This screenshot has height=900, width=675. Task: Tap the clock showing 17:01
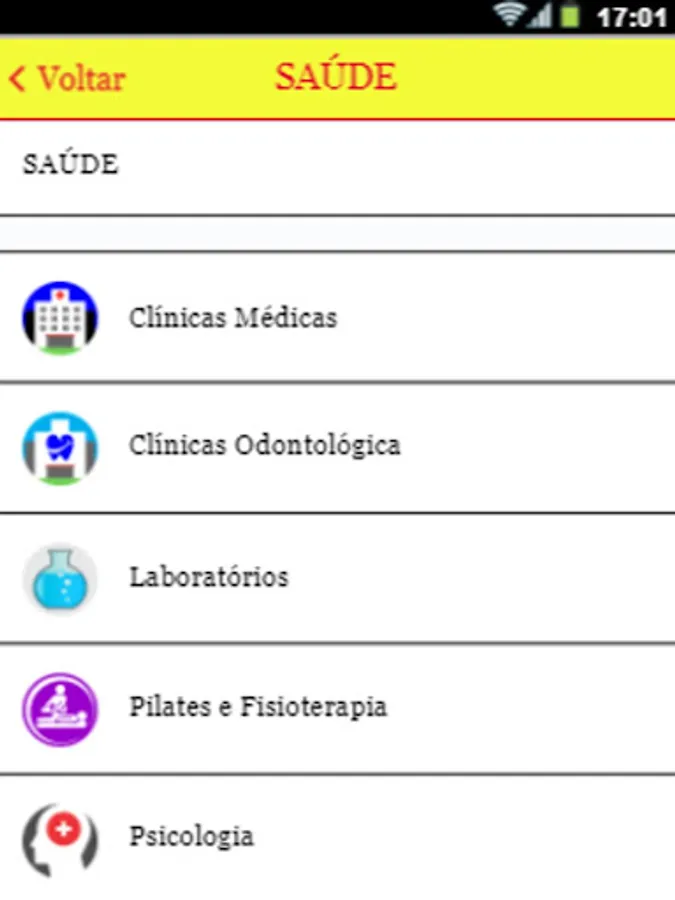[x=630, y=17]
